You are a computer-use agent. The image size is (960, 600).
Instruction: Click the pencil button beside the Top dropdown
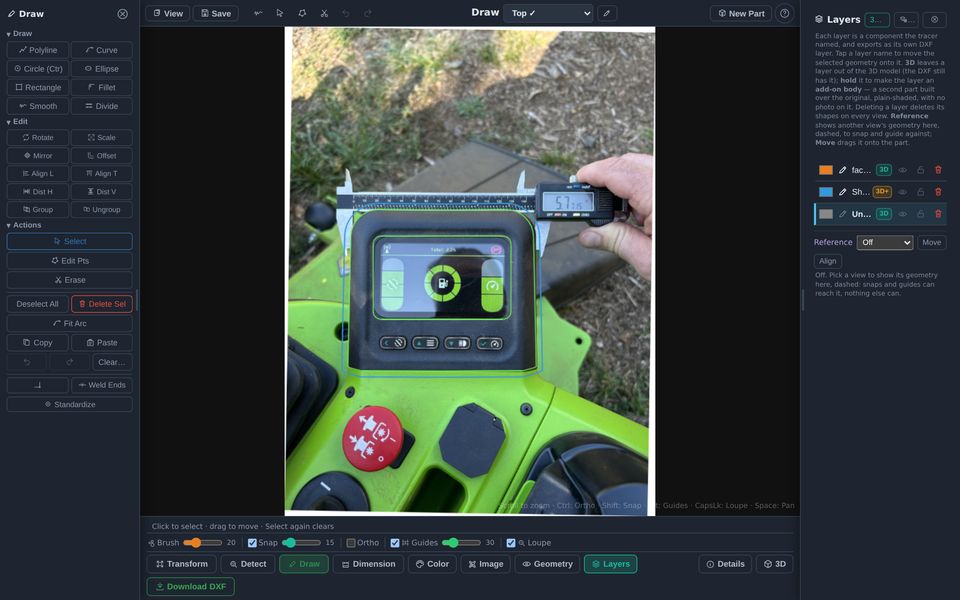[x=607, y=13]
